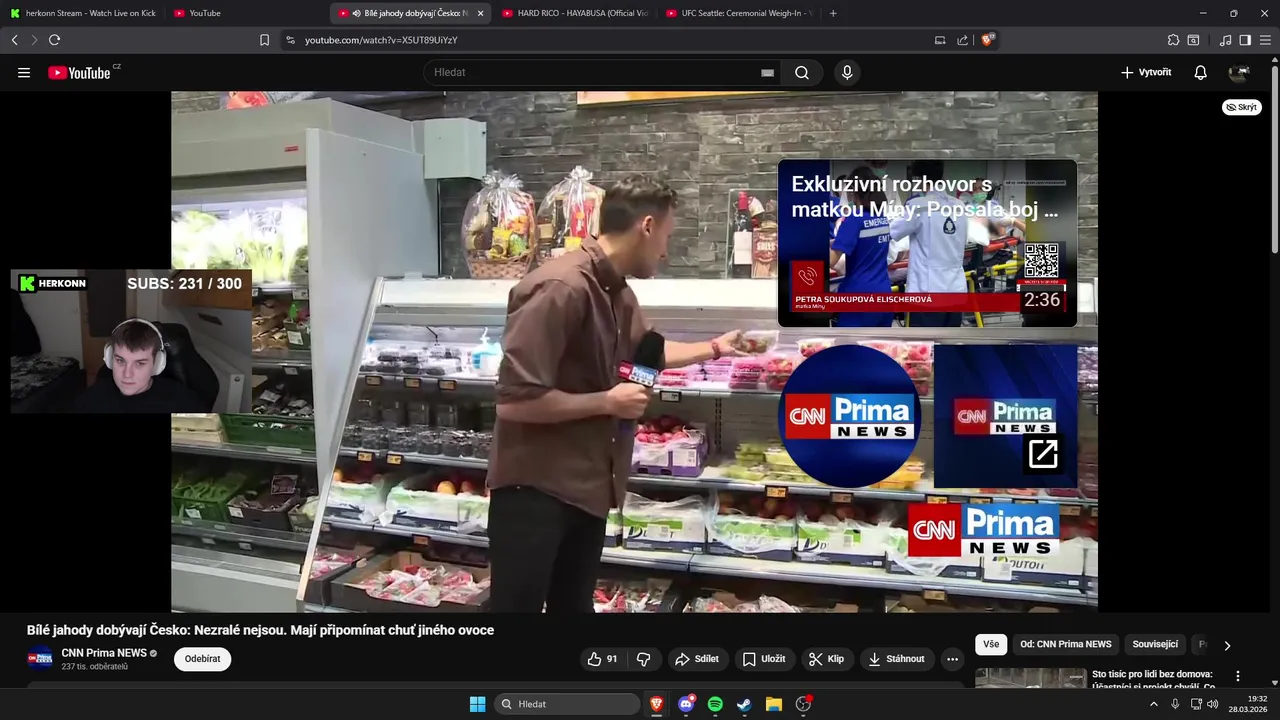
Task: Save video with the Uložit button
Action: tap(765, 659)
